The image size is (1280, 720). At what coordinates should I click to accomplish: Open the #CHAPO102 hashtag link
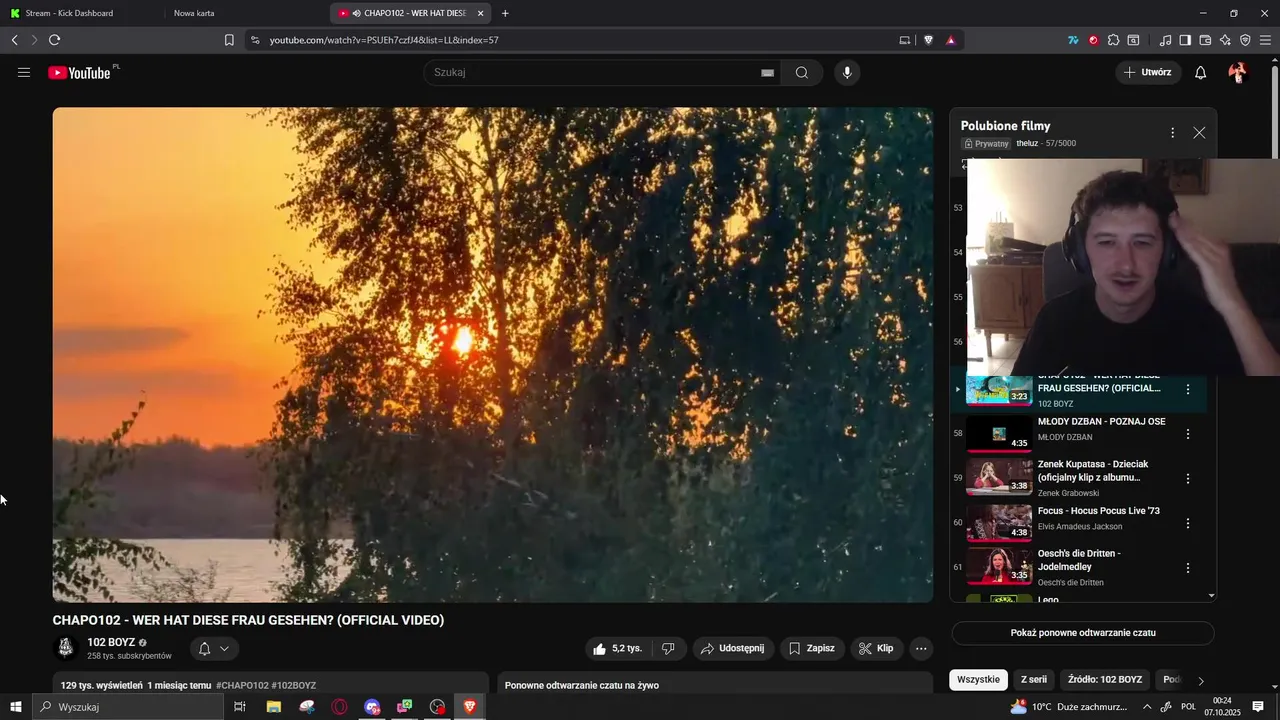(x=242, y=685)
